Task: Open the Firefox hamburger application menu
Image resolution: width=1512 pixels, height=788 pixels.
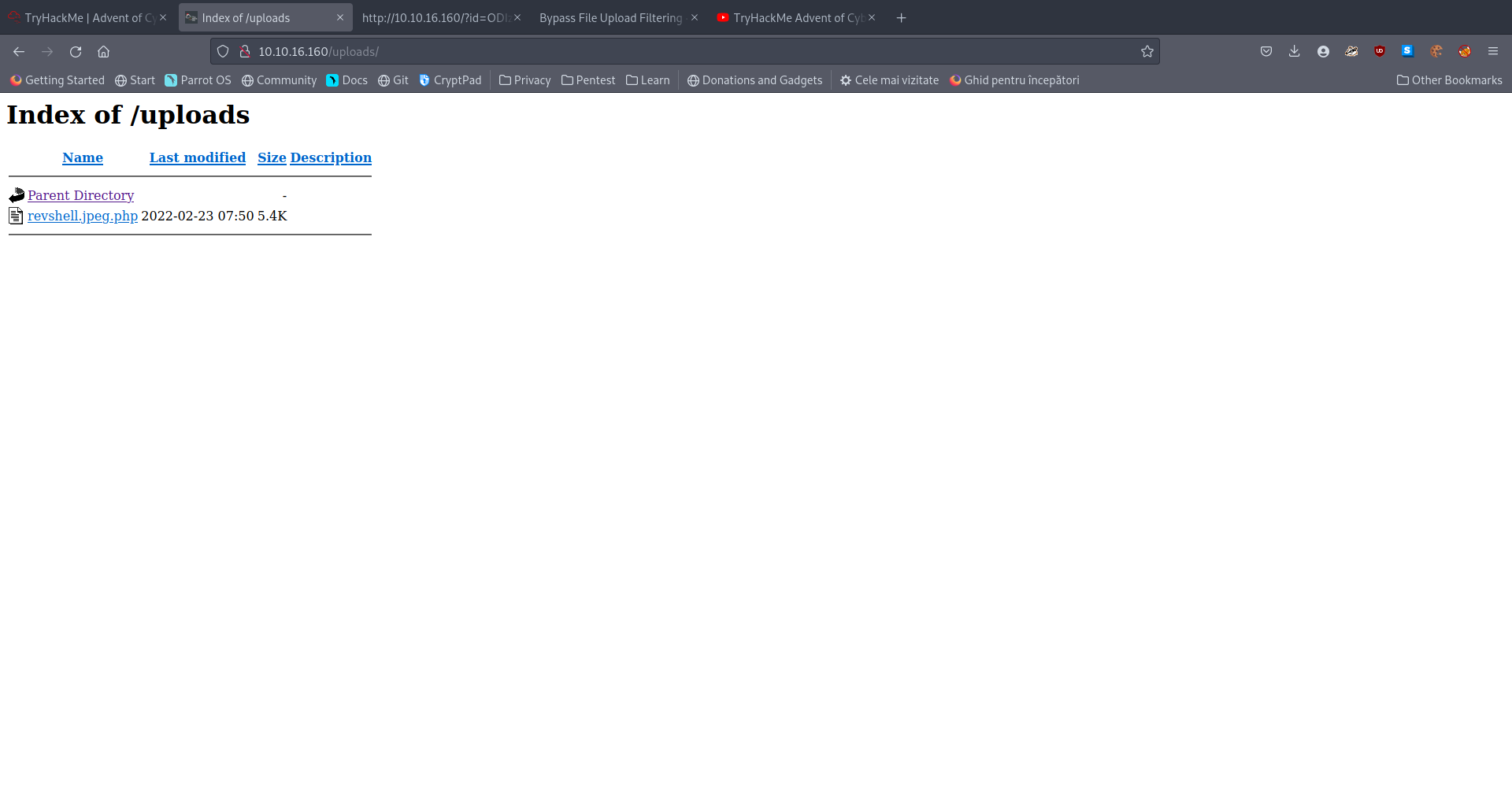Action: [1492, 52]
